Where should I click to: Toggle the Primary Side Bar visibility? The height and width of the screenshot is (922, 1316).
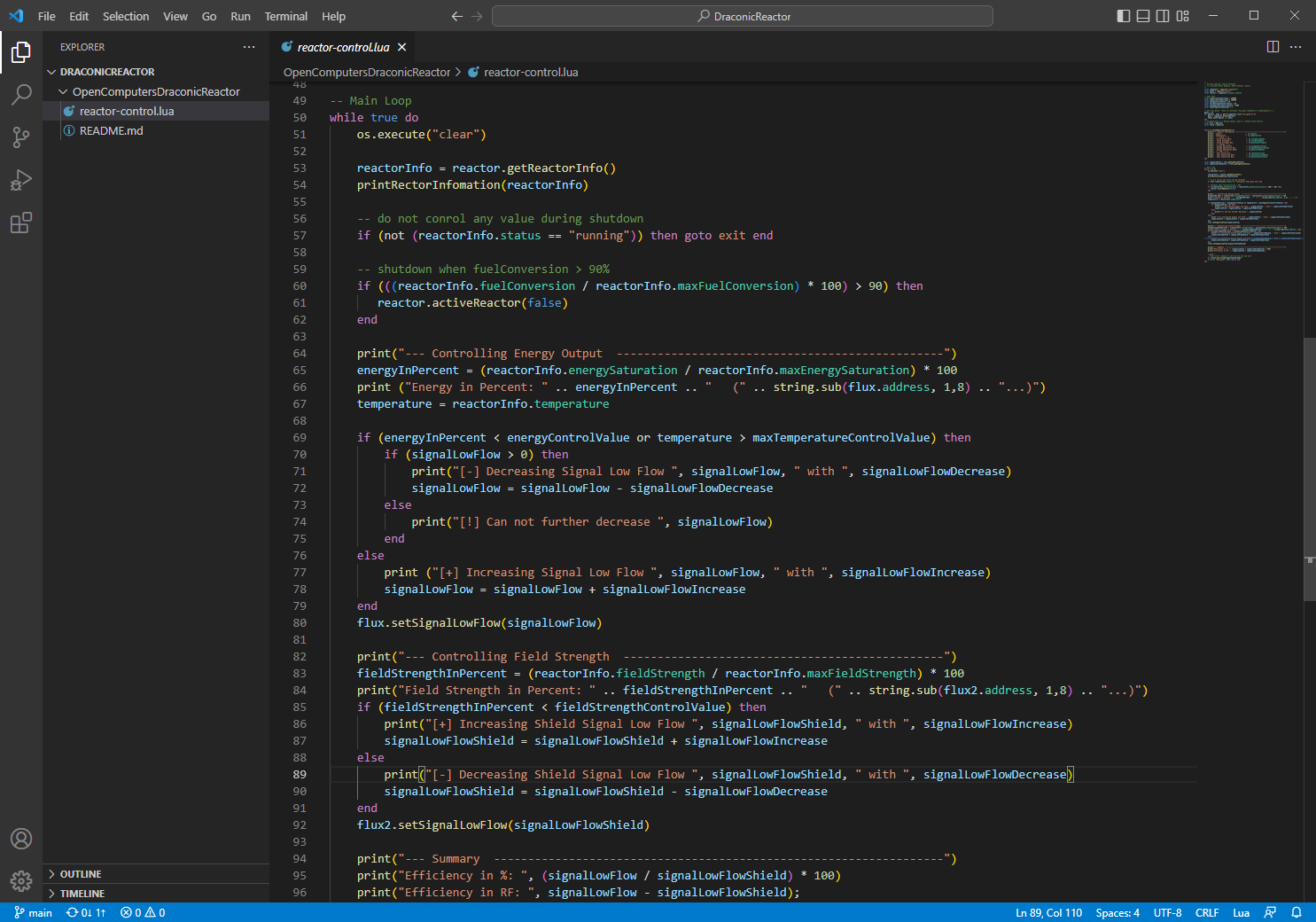pos(1123,15)
